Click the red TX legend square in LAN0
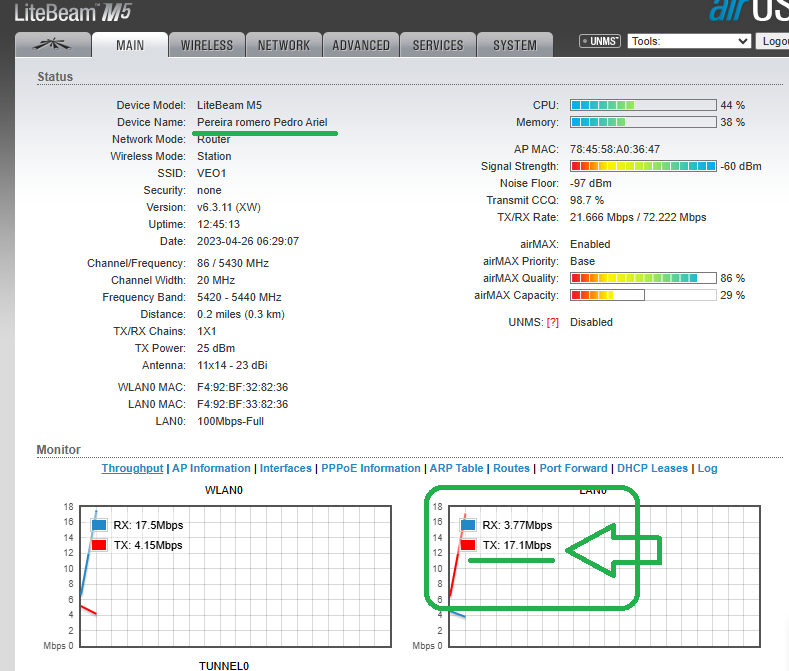 tap(468, 545)
